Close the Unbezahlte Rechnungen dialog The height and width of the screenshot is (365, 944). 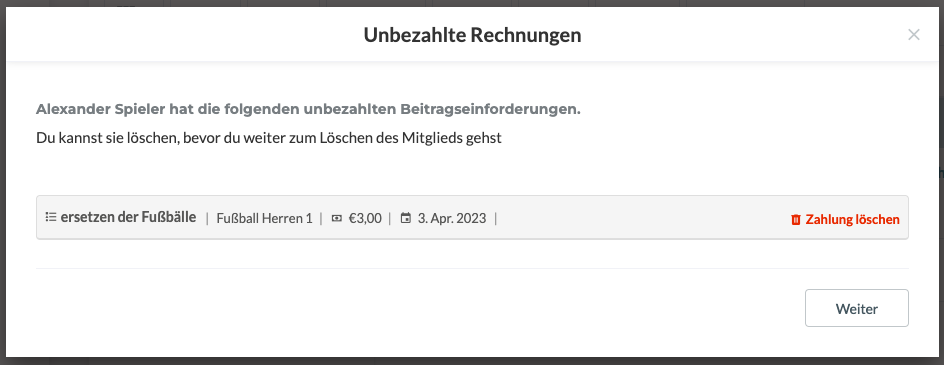pyautogui.click(x=913, y=35)
